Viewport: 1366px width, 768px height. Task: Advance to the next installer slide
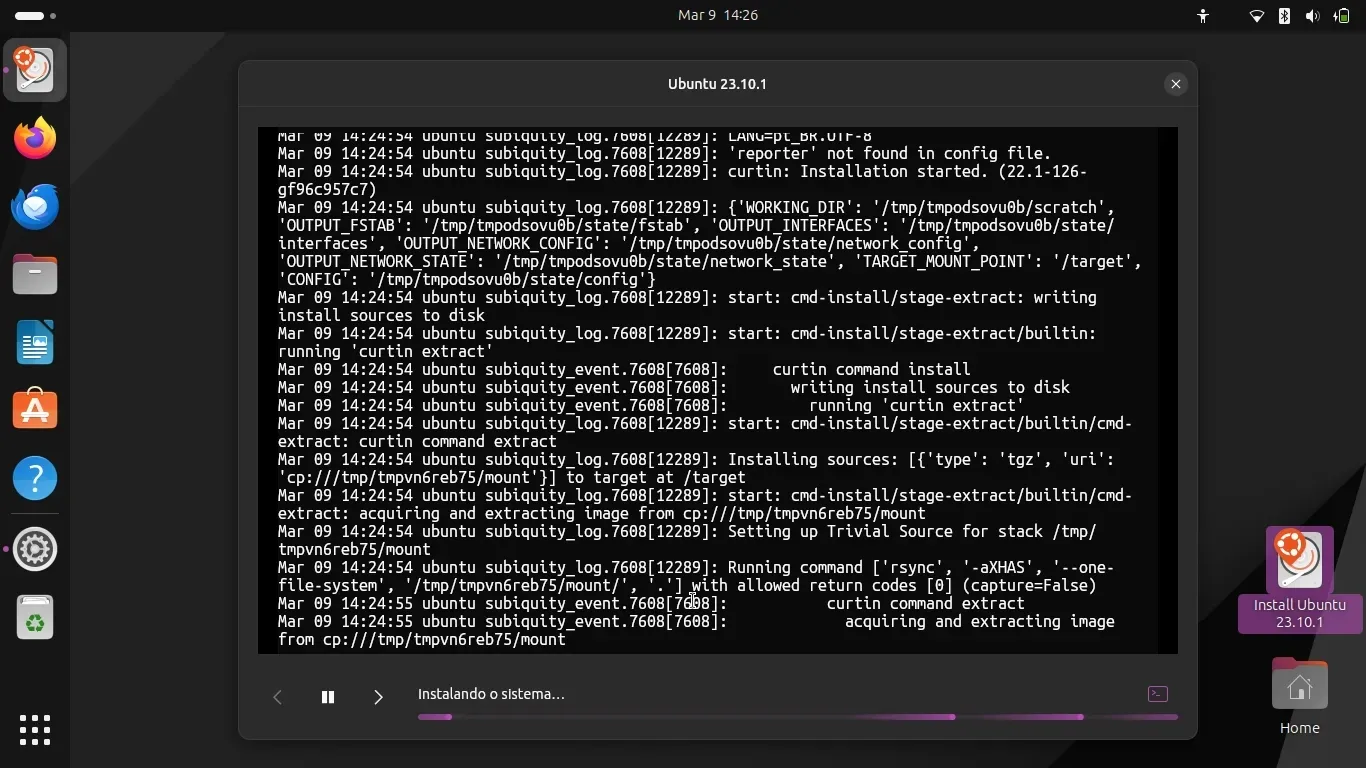(x=378, y=697)
